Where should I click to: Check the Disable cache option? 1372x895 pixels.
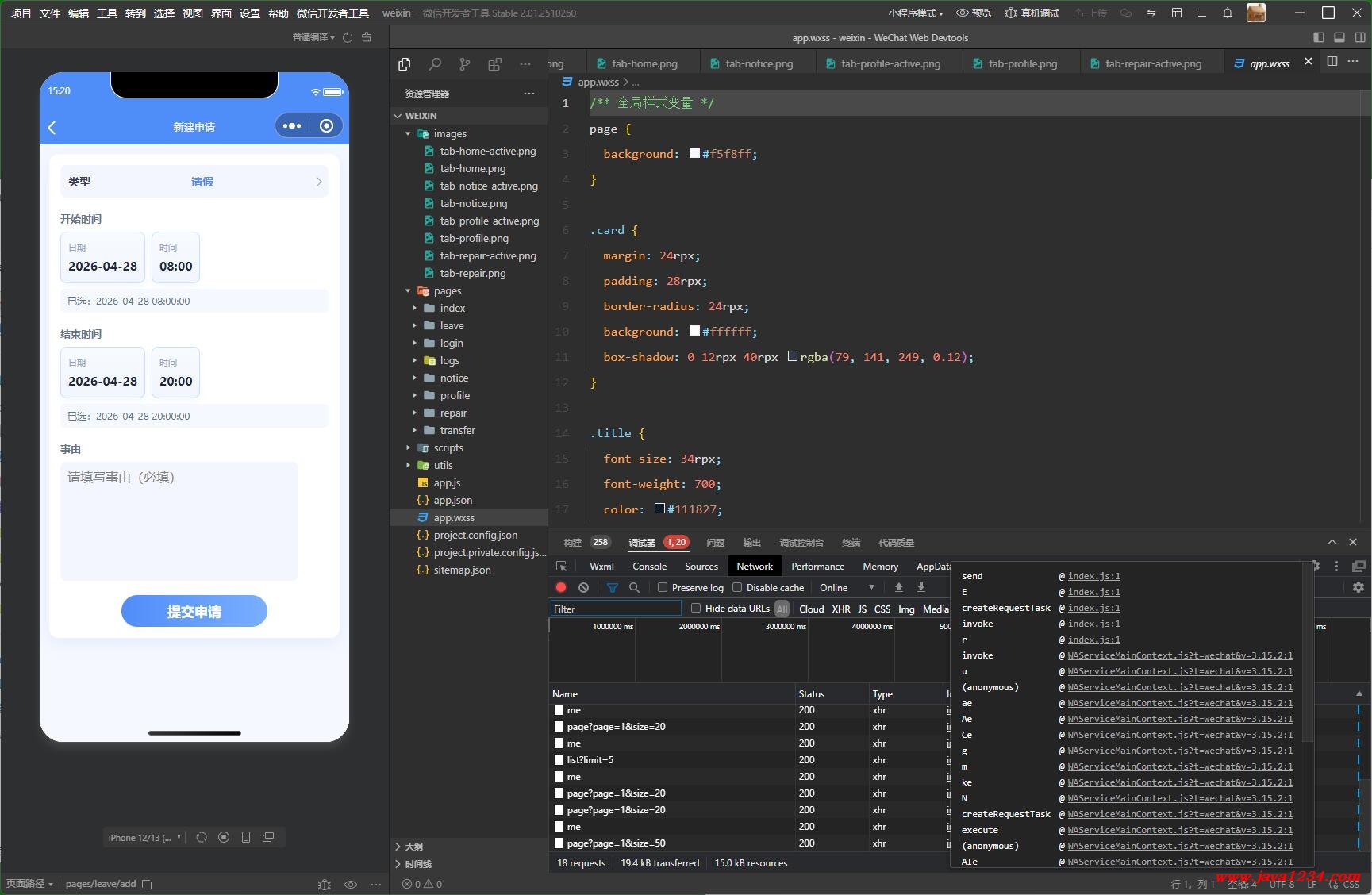(x=737, y=588)
